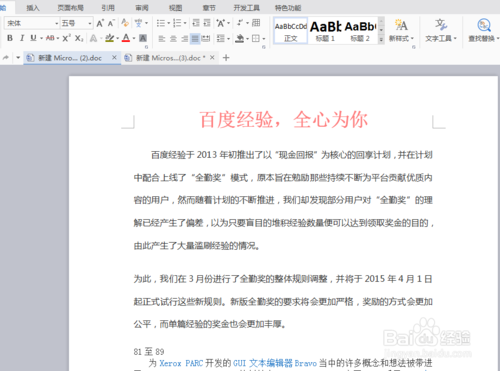The height and width of the screenshot is (371, 500).
Task: Click the bulleted list icon
Action: click(161, 23)
